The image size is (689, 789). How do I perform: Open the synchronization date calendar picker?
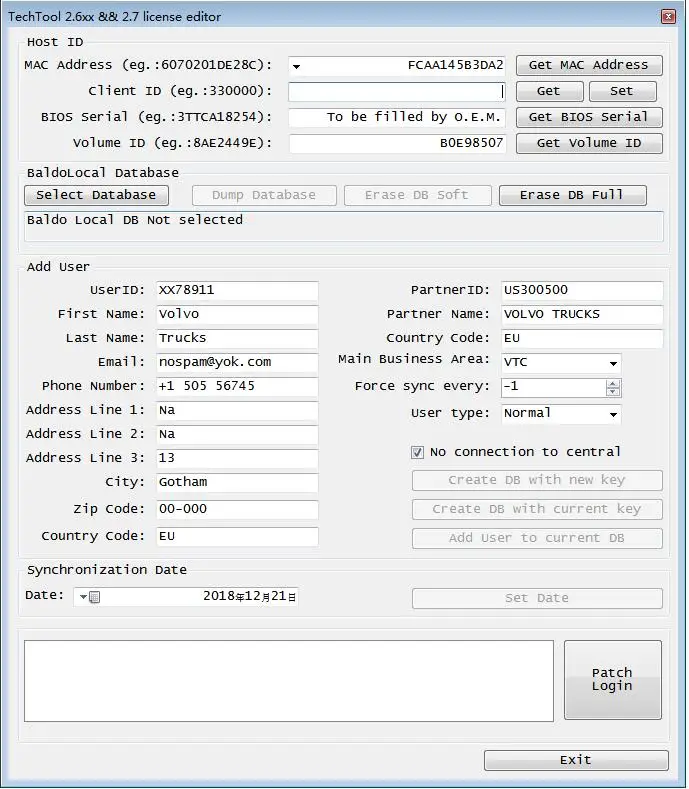tap(90, 597)
